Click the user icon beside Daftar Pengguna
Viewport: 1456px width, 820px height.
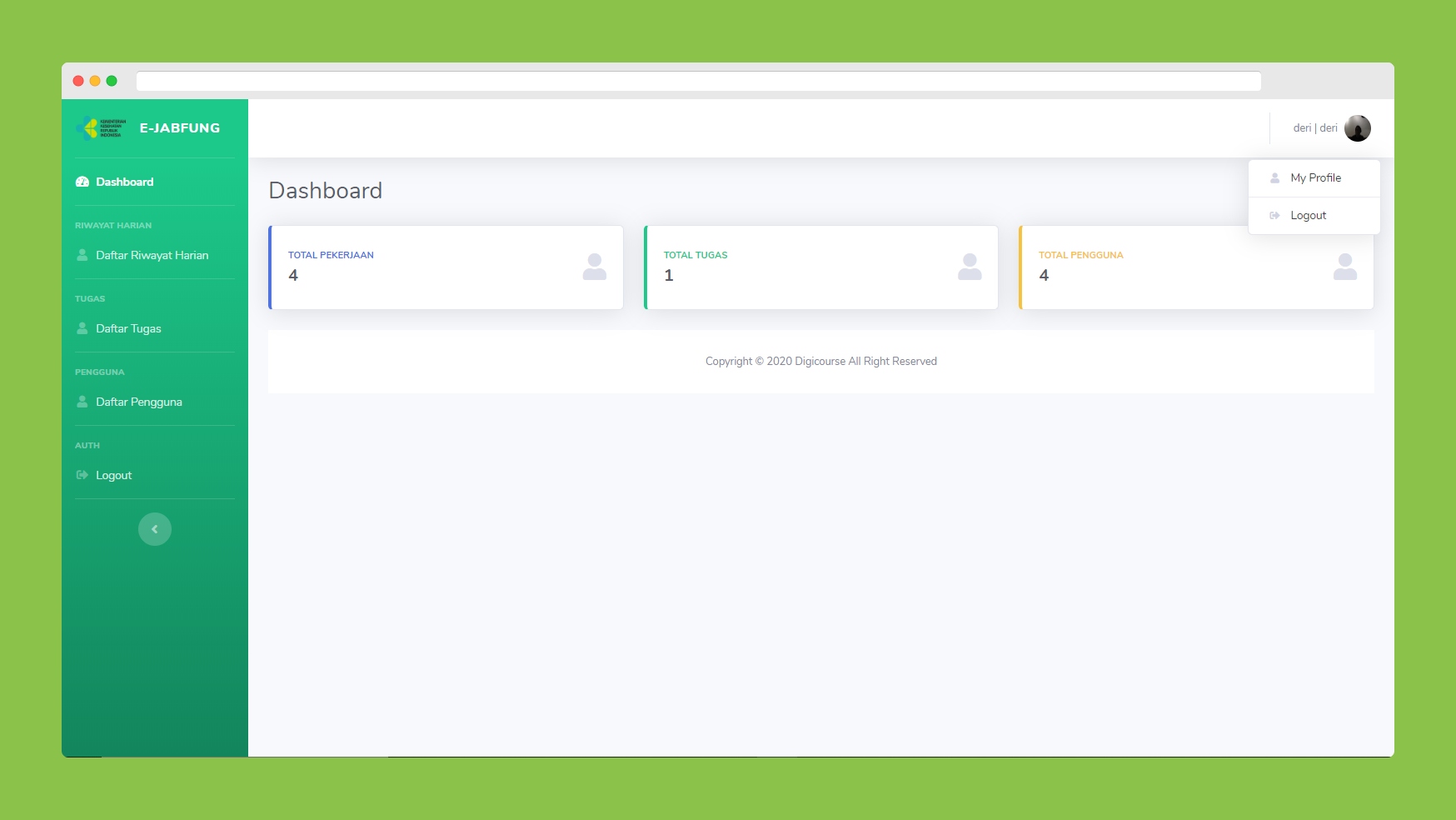[x=82, y=402]
